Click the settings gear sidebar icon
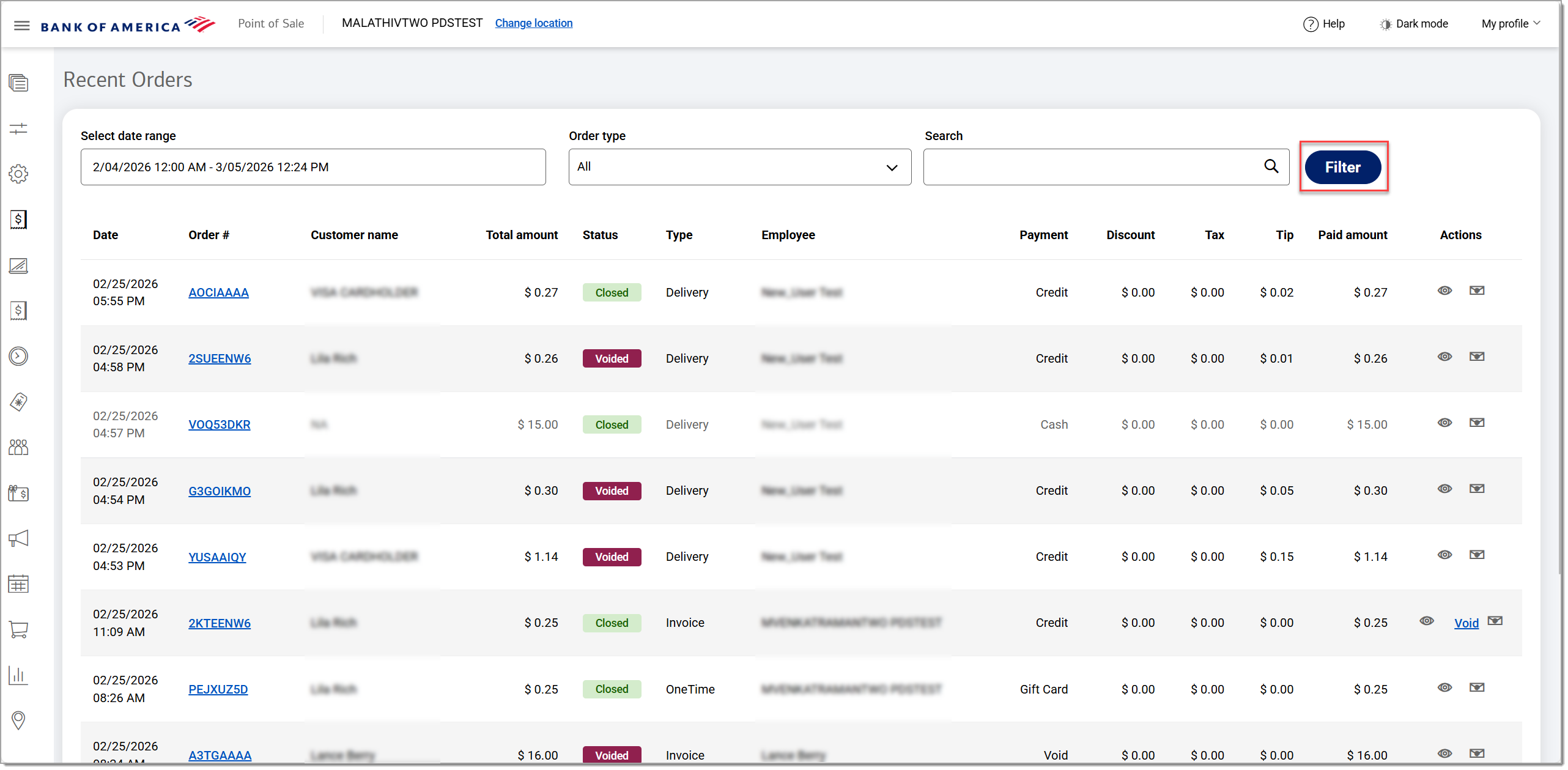Screen dimensions: 1568x770 (18, 174)
